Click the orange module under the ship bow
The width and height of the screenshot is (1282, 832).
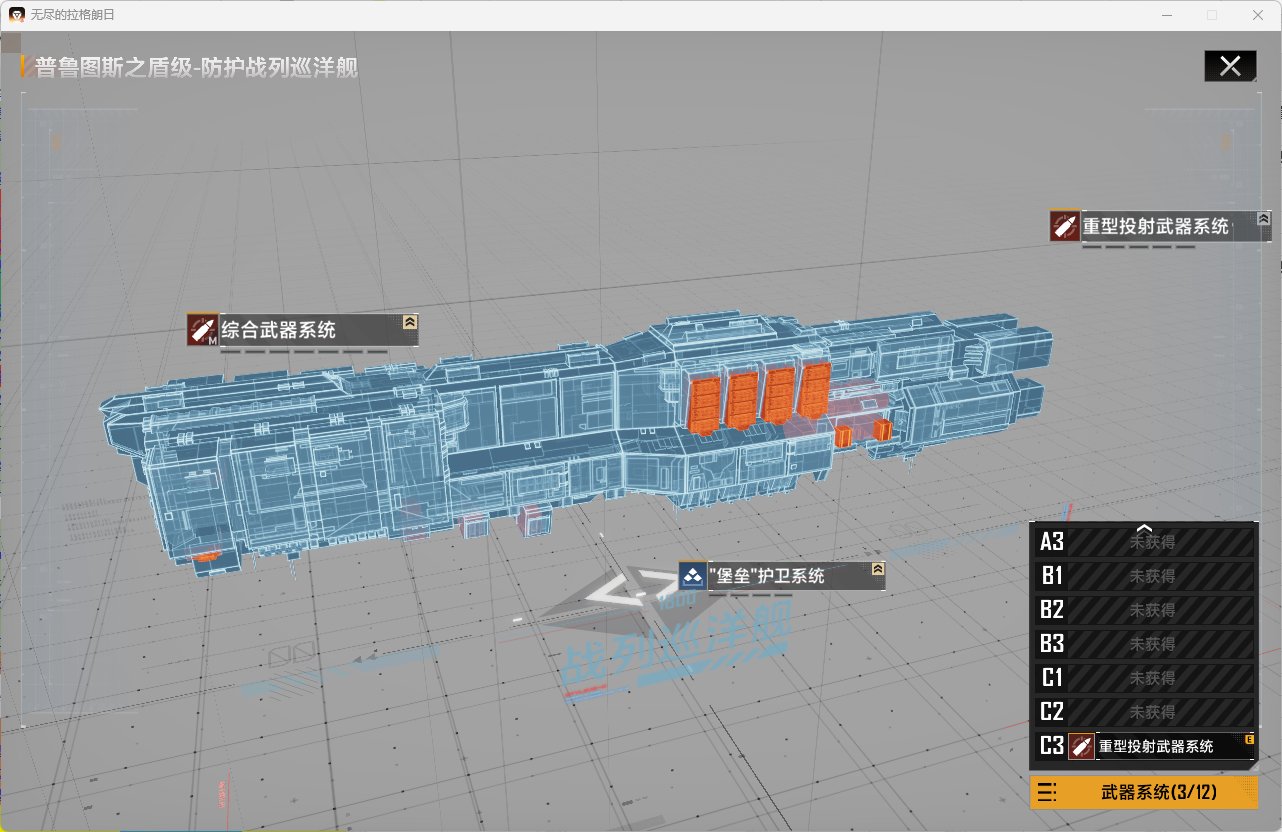coord(207,555)
